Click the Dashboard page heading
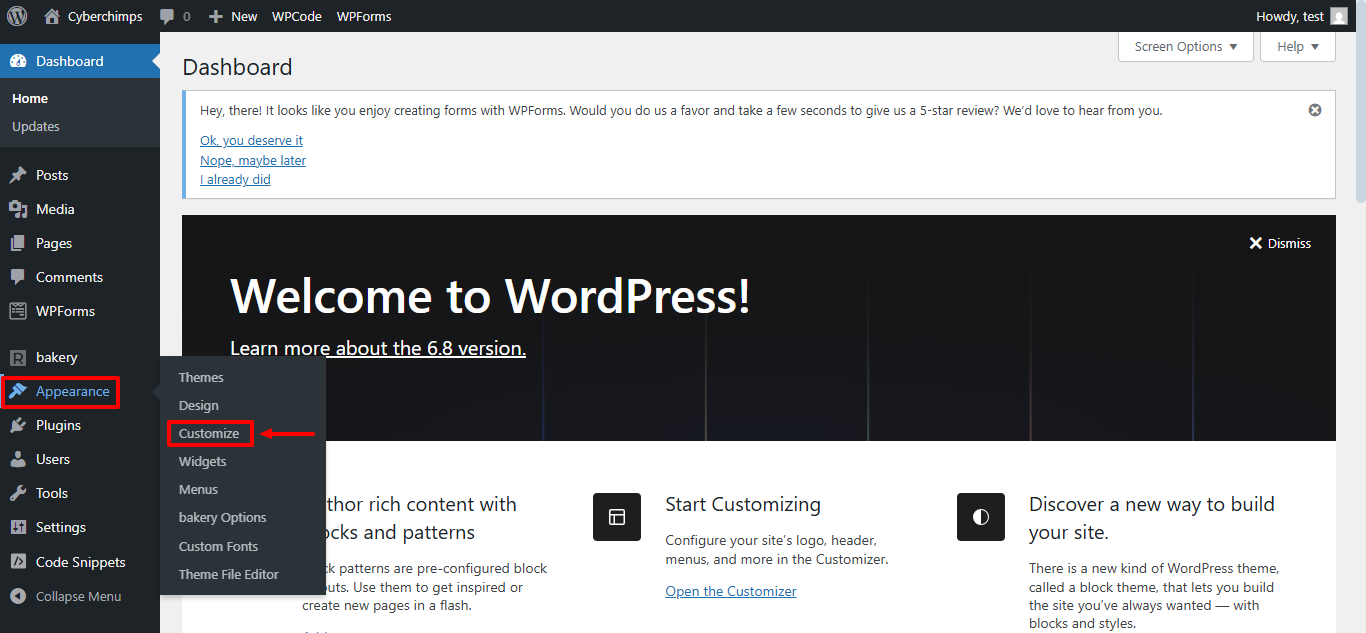 click(237, 67)
